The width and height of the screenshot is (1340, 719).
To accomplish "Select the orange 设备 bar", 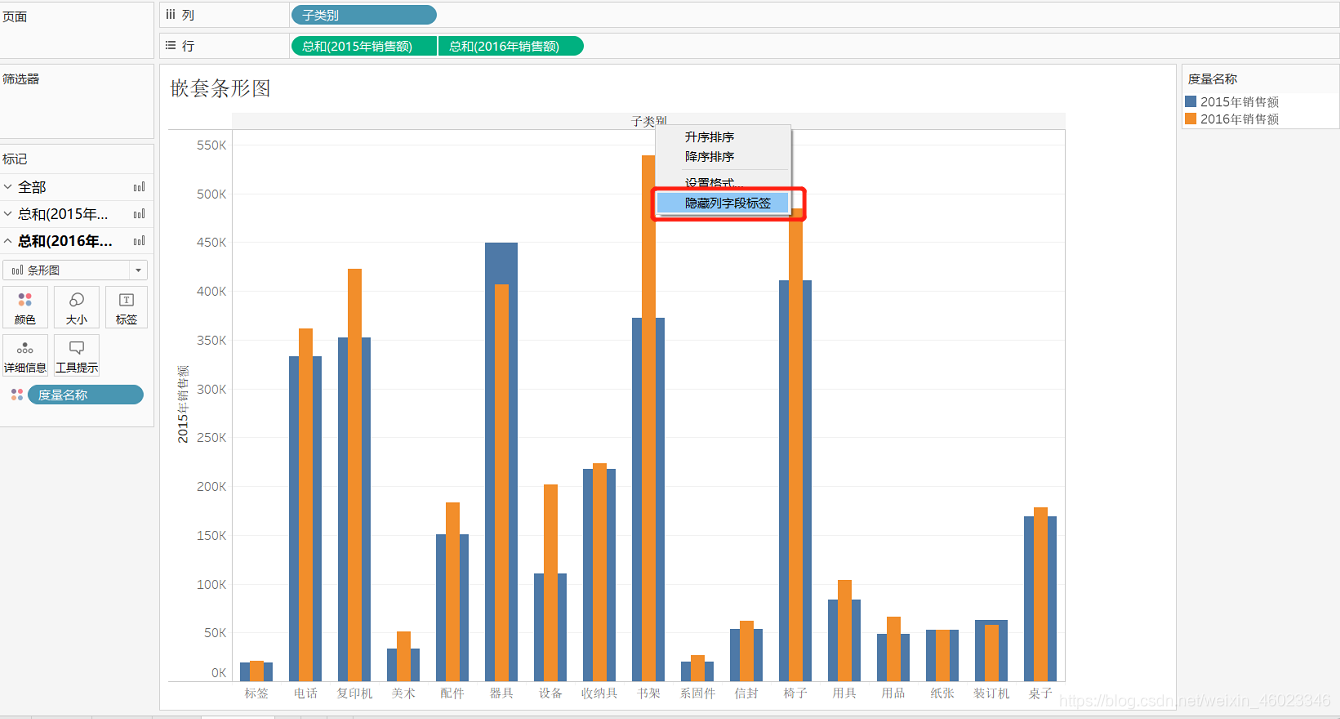I will tap(550, 583).
